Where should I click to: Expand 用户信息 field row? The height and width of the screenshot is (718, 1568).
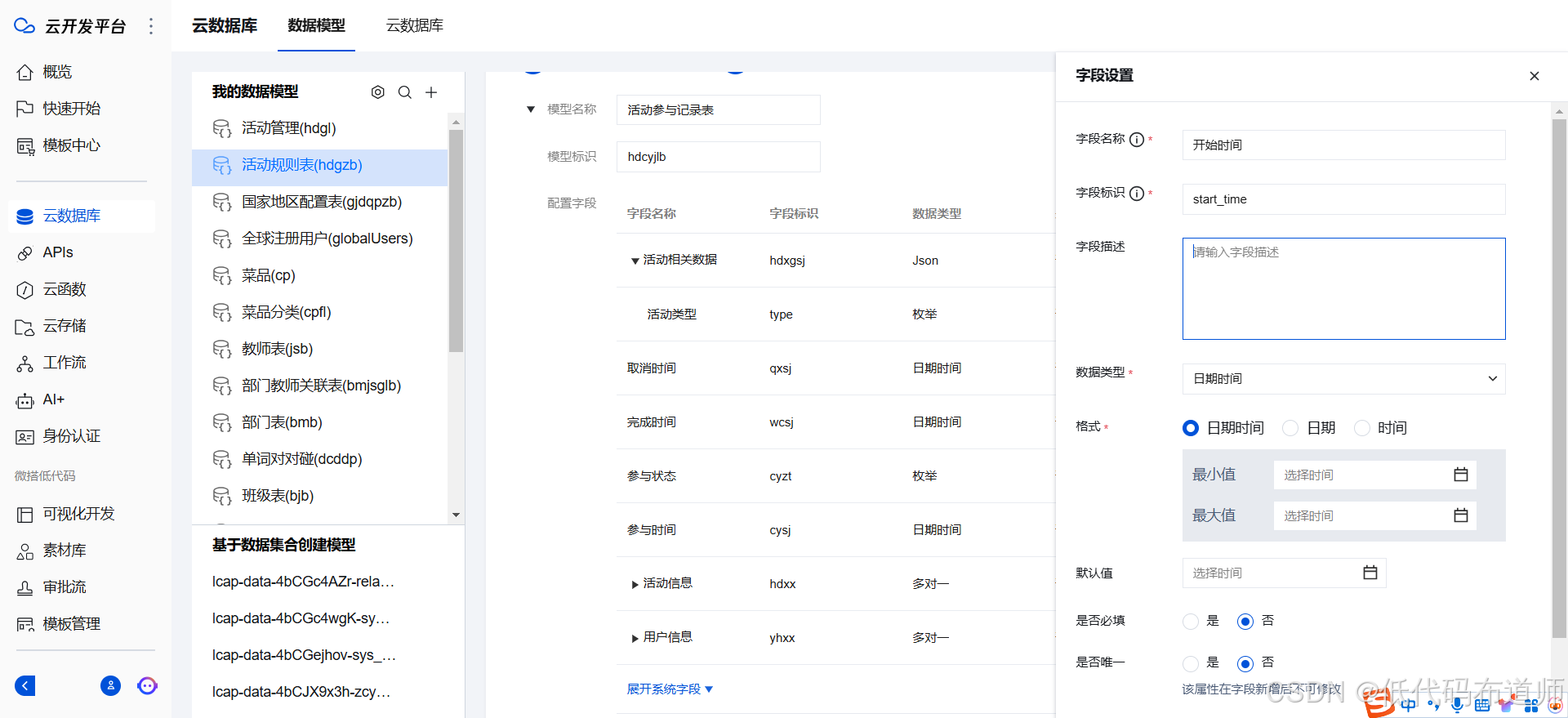(635, 638)
